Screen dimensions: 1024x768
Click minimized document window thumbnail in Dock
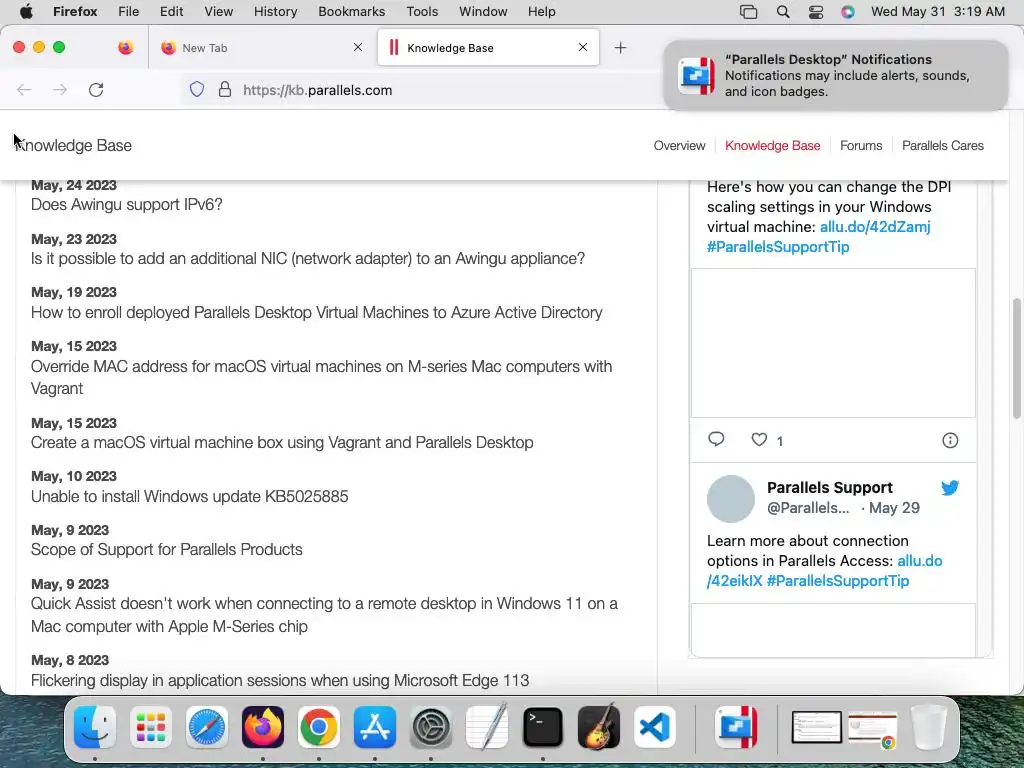[816, 728]
